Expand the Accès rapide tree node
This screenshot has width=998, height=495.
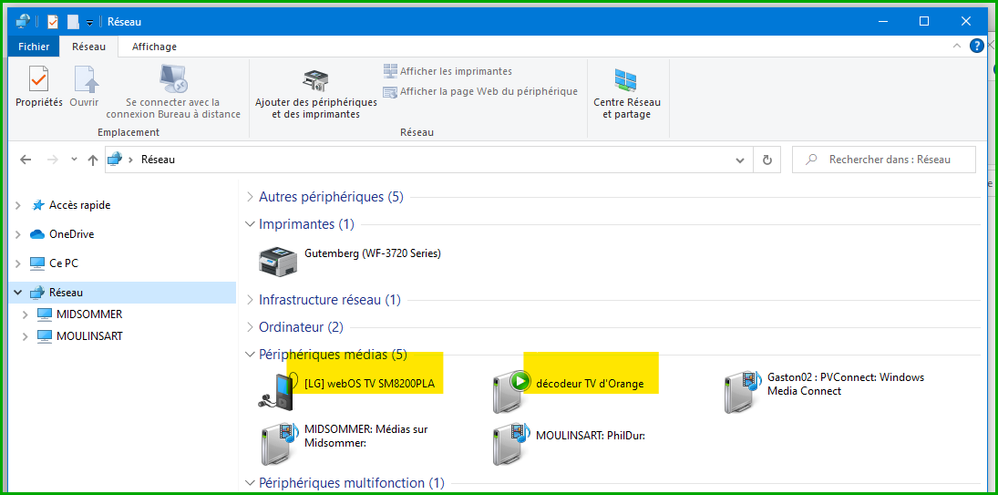pos(18,206)
